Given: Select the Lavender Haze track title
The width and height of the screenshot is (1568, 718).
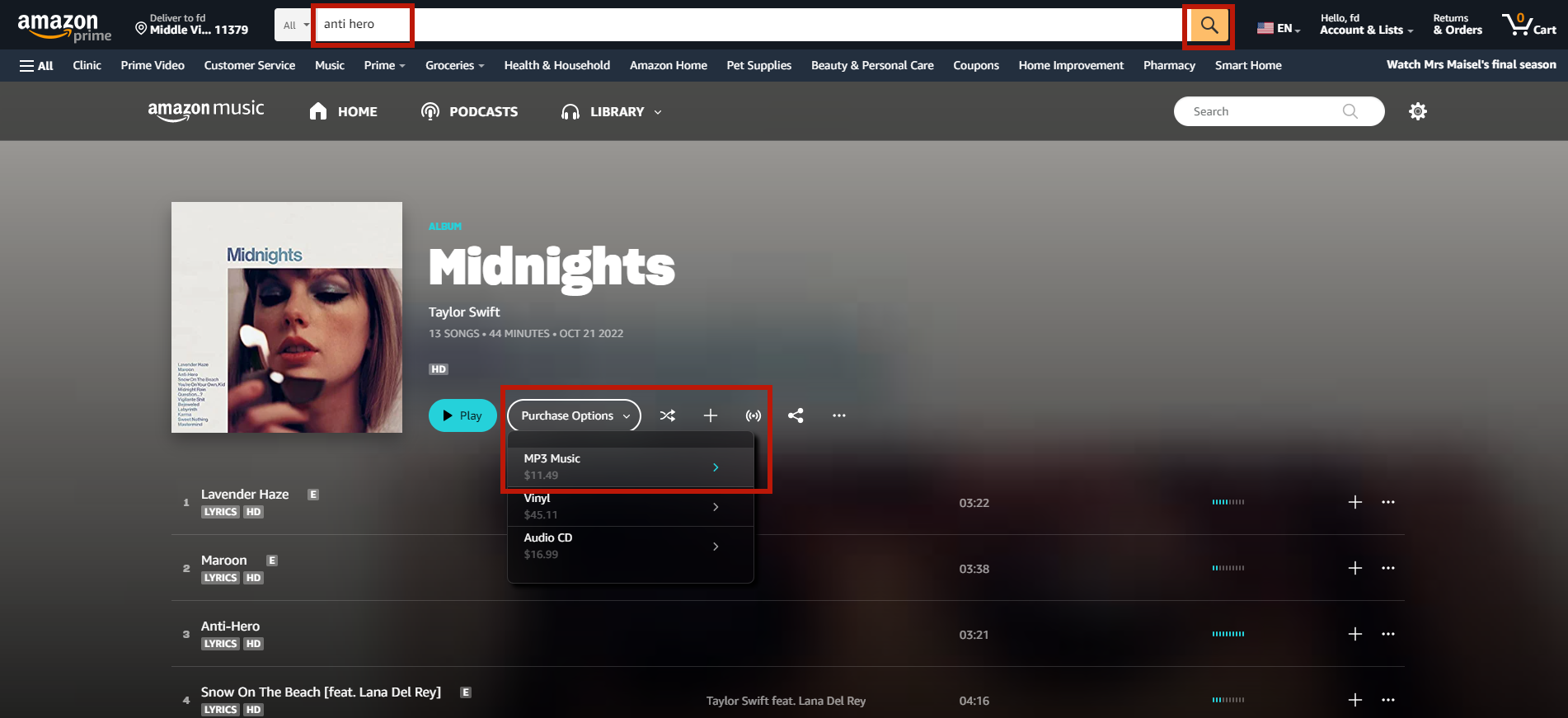Looking at the screenshot, I should (x=245, y=494).
